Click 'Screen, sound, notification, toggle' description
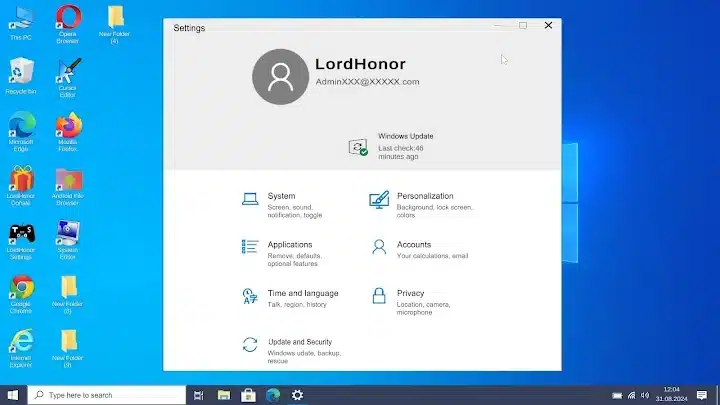The image size is (720, 405). [295, 211]
